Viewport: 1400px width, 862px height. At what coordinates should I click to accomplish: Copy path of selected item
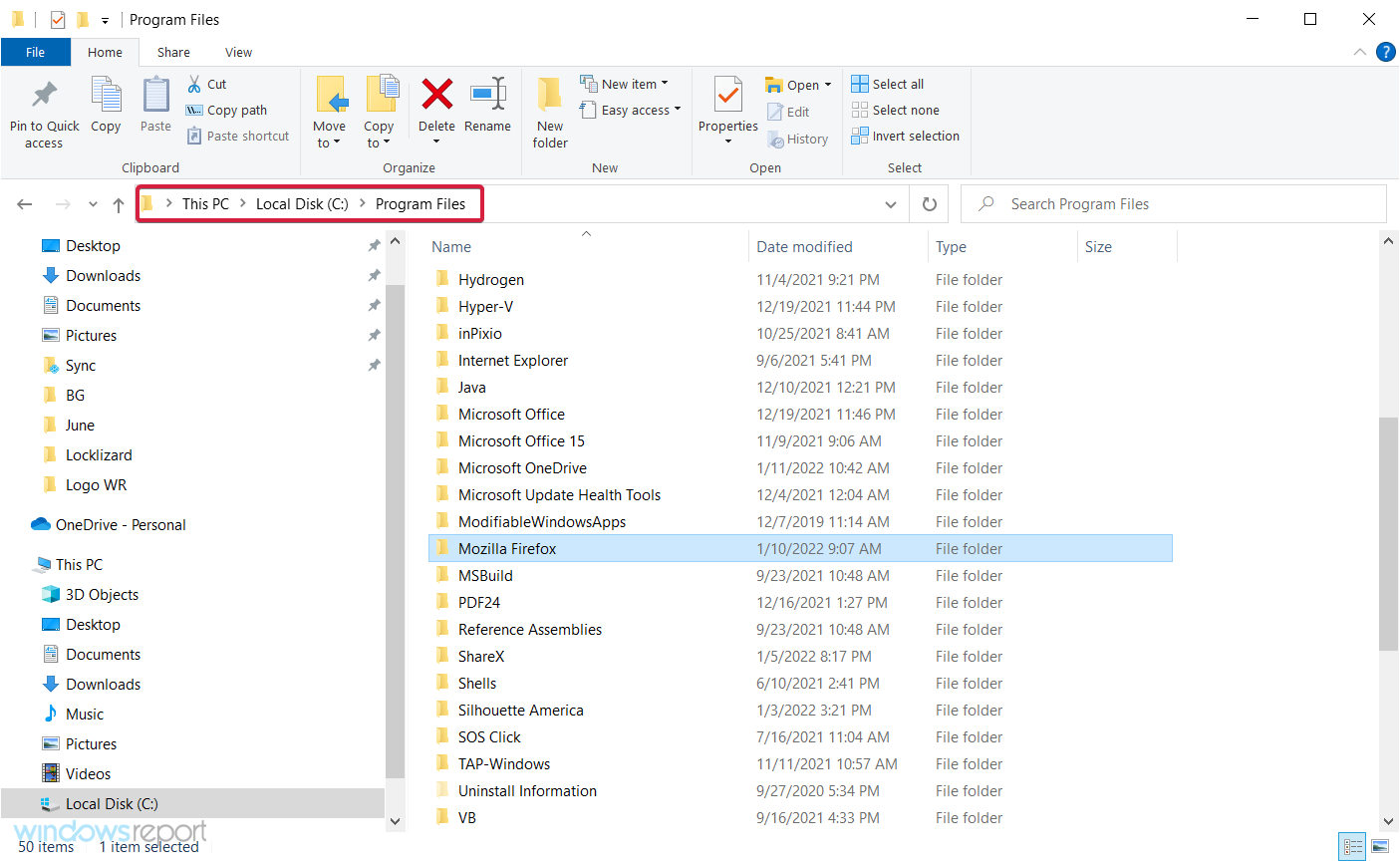pyautogui.click(x=227, y=111)
